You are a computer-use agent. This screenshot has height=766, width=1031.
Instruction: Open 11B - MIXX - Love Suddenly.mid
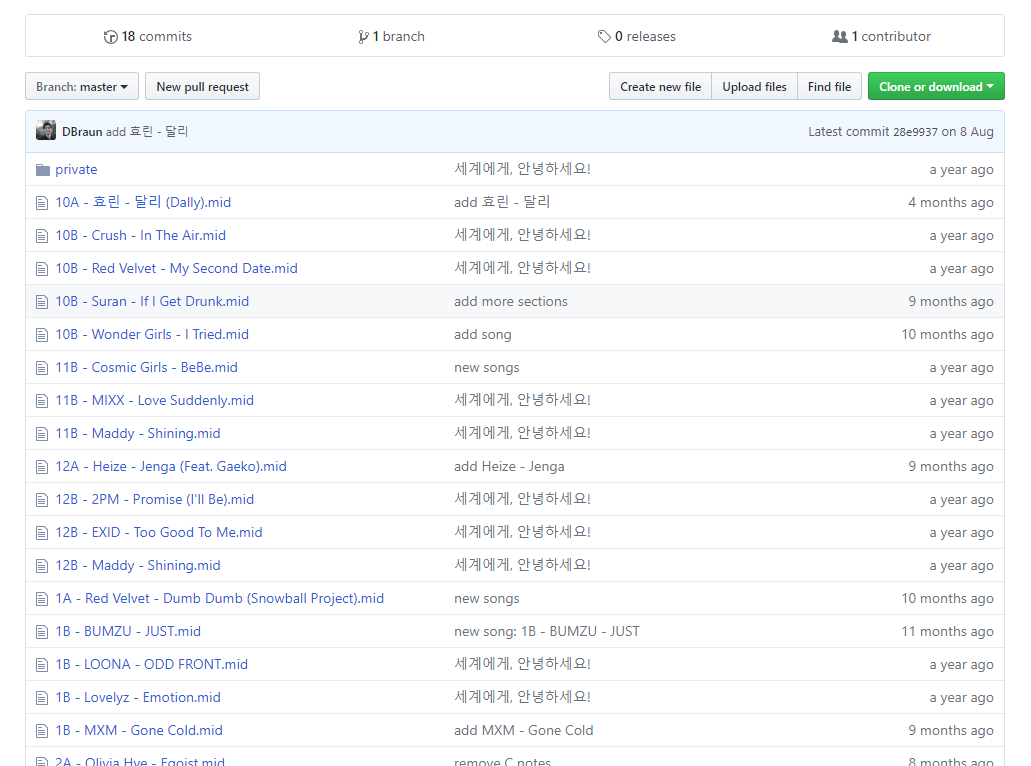click(155, 400)
